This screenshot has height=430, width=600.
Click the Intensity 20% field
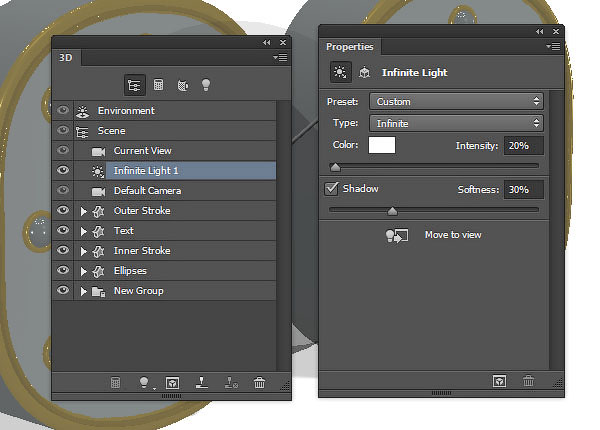pos(523,146)
